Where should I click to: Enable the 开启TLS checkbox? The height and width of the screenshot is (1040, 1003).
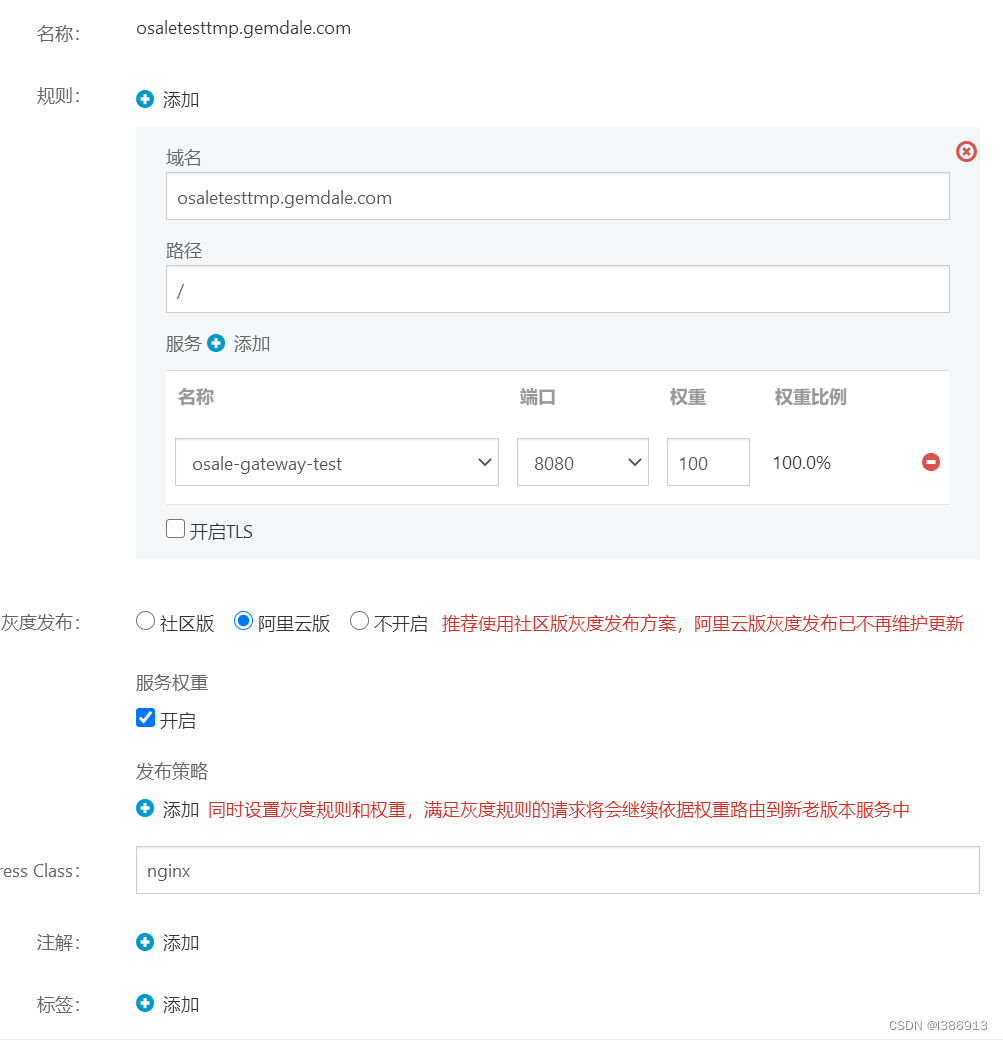pyautogui.click(x=175, y=529)
